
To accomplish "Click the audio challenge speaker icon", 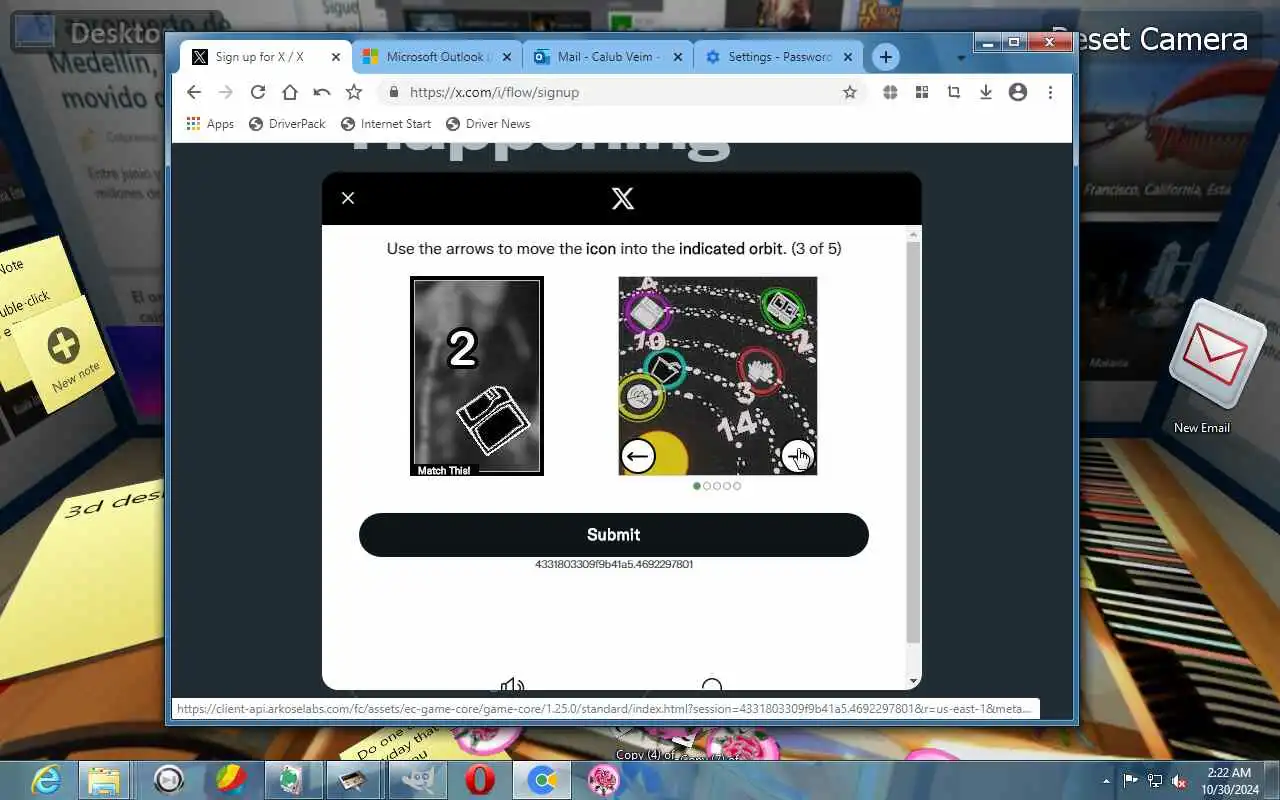I will (x=512, y=685).
